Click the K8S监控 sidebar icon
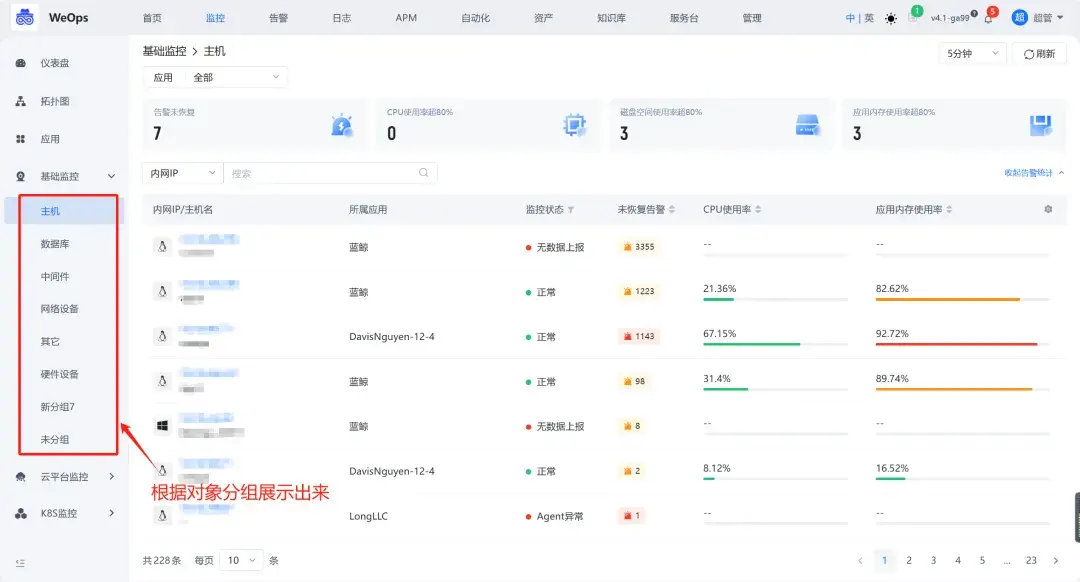The image size is (1080, 582). [x=21, y=513]
